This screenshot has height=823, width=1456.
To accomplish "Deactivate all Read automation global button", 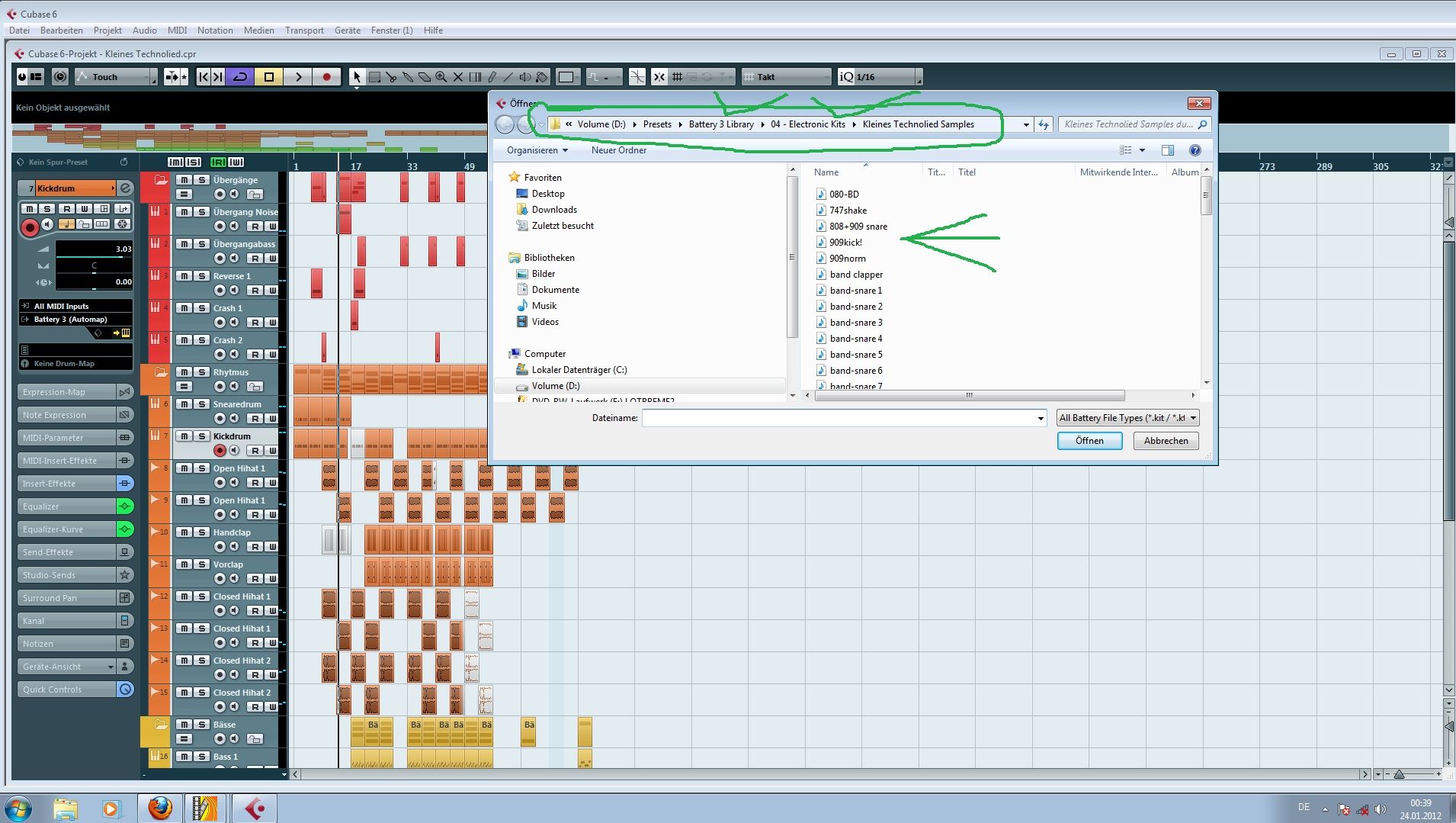I will coord(218,162).
